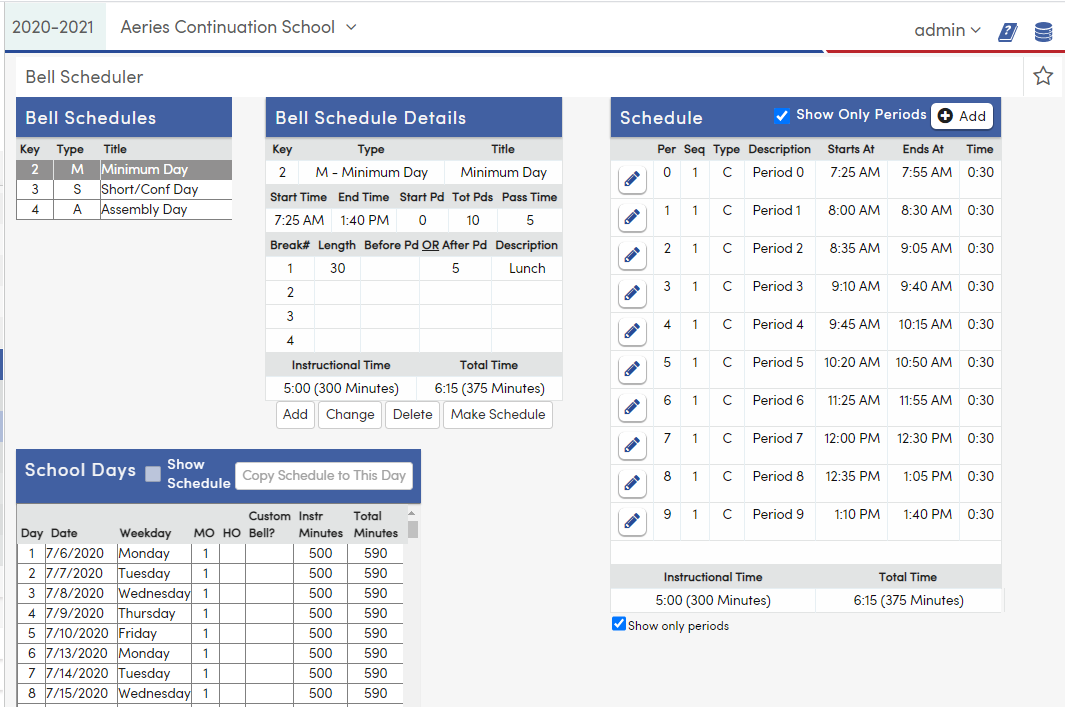The image size is (1065, 707).
Task: Edit Period 7 using the pencil icon
Action: point(631,445)
